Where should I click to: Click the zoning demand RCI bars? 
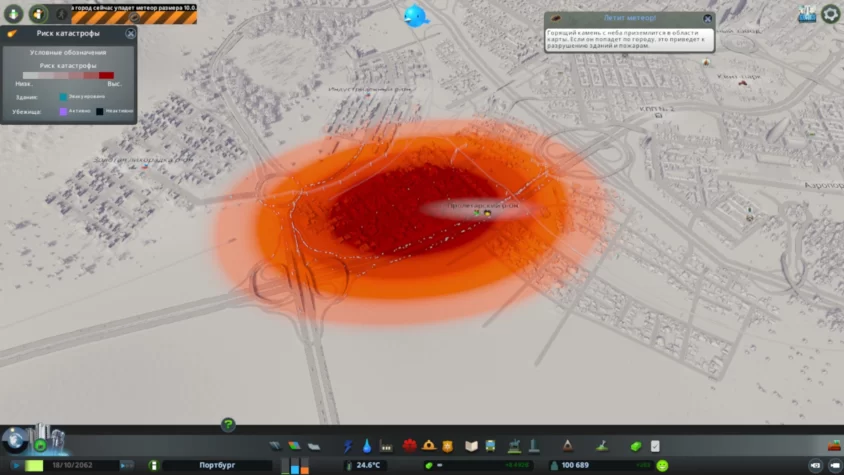295,466
